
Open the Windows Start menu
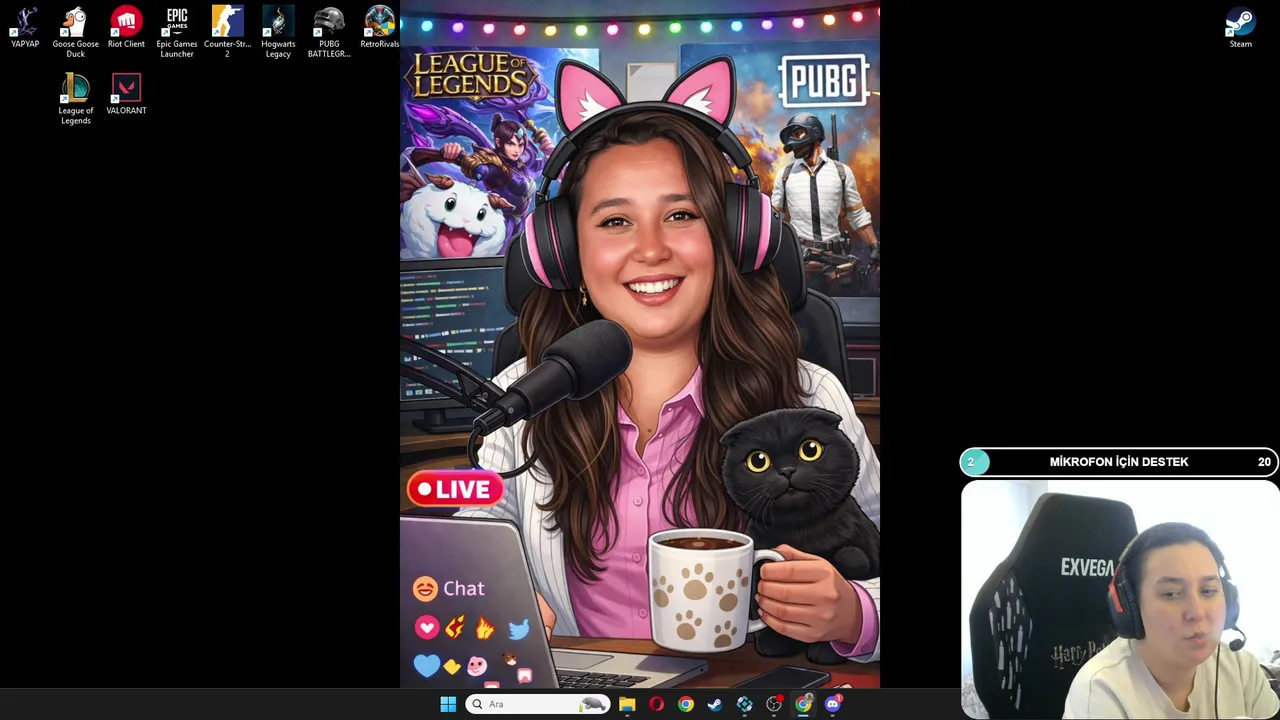(x=448, y=704)
